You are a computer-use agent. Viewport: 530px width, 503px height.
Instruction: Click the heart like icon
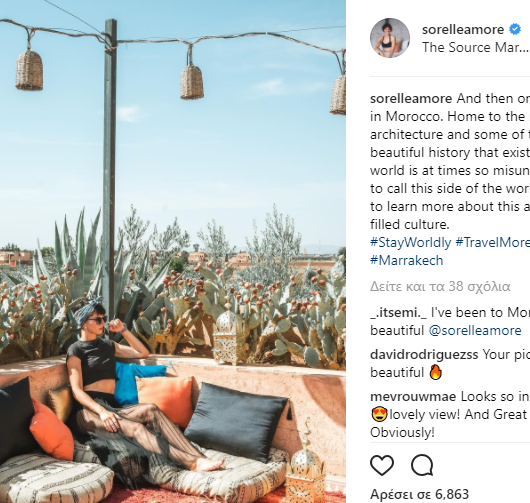point(382,465)
